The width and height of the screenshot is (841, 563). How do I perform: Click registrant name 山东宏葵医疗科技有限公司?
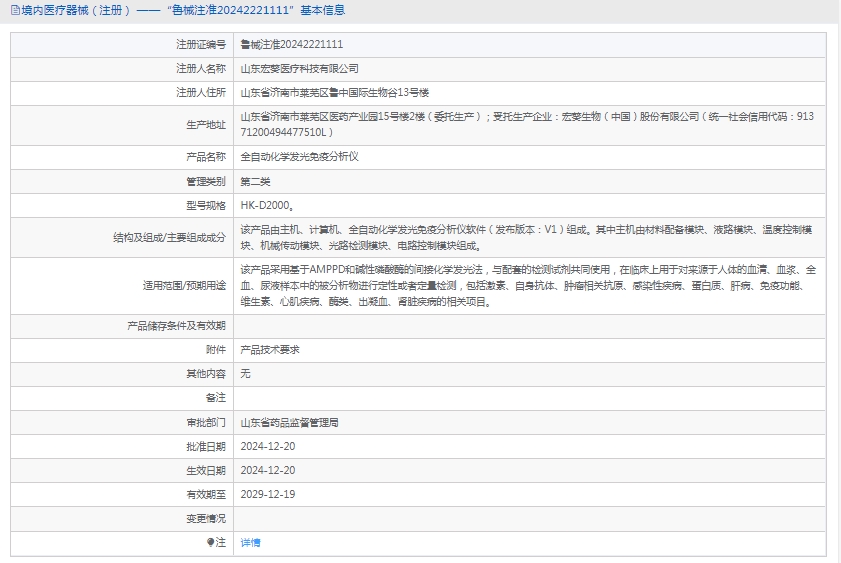point(299,69)
